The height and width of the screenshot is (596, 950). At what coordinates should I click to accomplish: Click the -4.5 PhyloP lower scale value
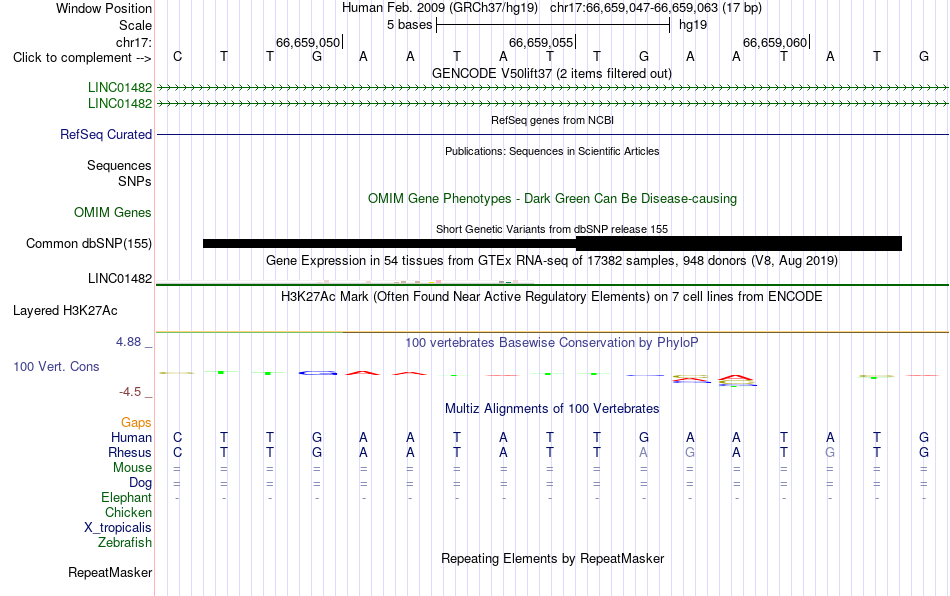click(130, 392)
